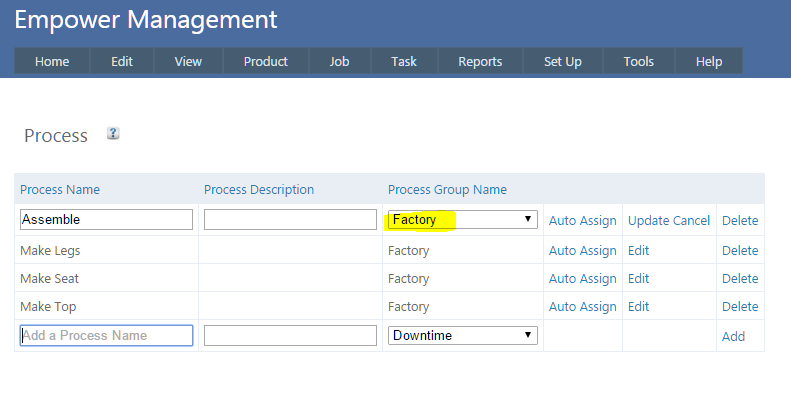Sort by Process Group Name column header
The height and width of the screenshot is (402, 791).
point(447,190)
